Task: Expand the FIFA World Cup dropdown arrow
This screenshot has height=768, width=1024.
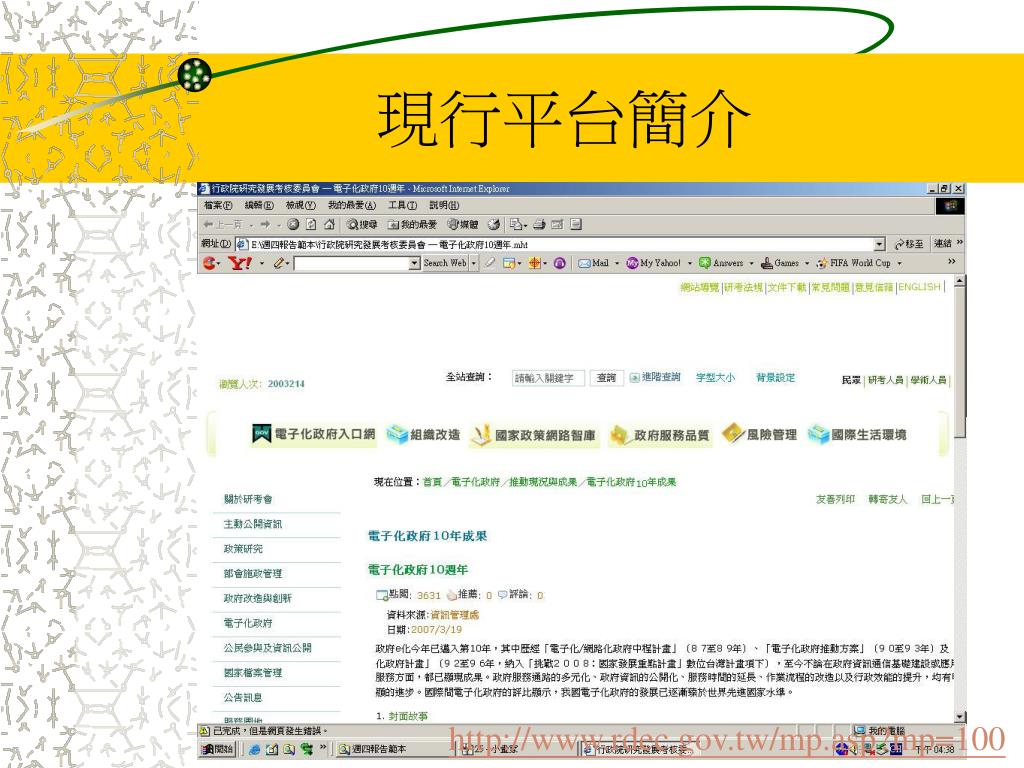Action: (x=899, y=263)
